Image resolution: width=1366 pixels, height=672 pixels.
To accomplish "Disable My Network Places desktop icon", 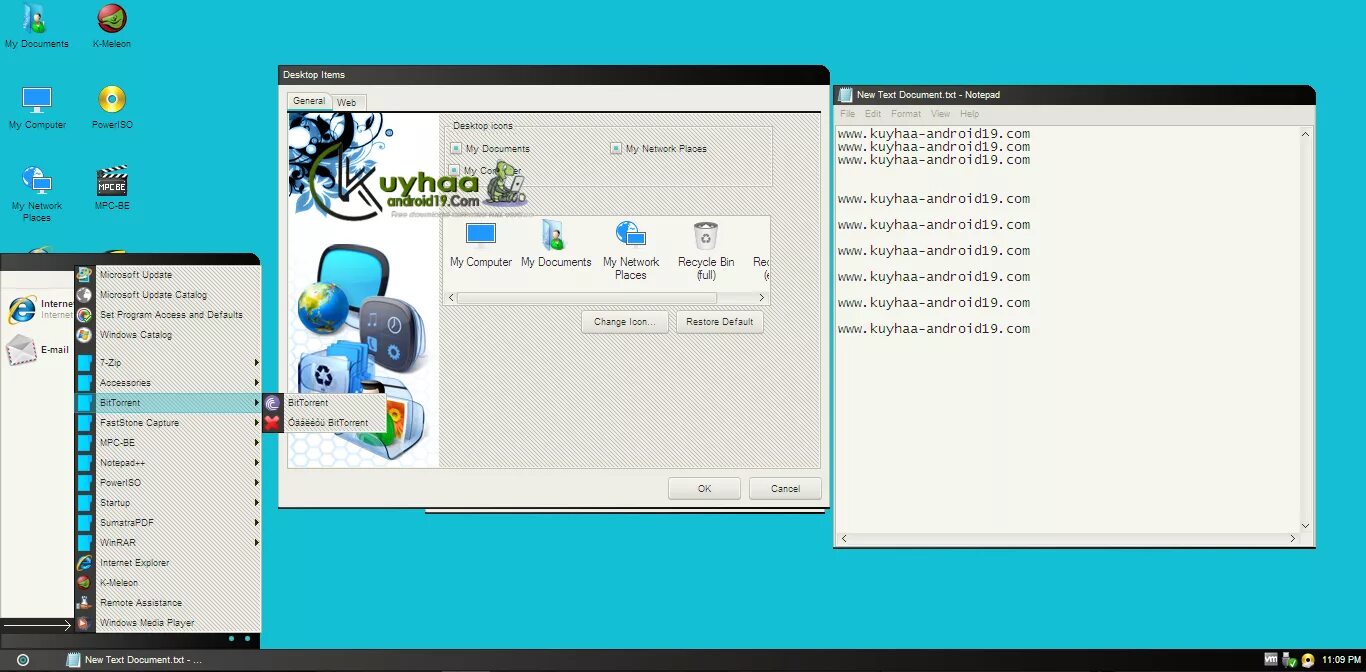I will click(616, 147).
